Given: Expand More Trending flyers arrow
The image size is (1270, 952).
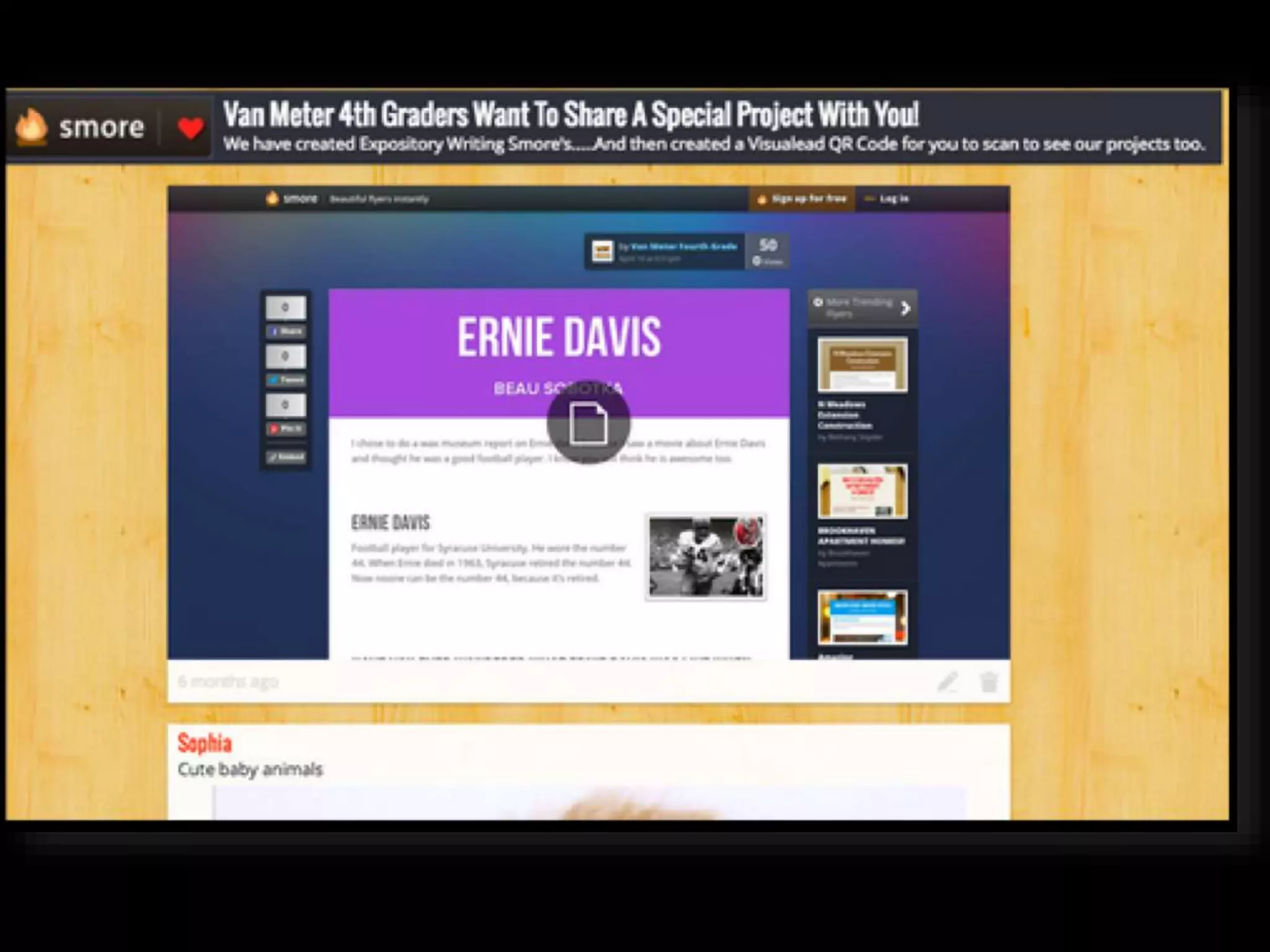Looking at the screenshot, I should click(x=905, y=307).
